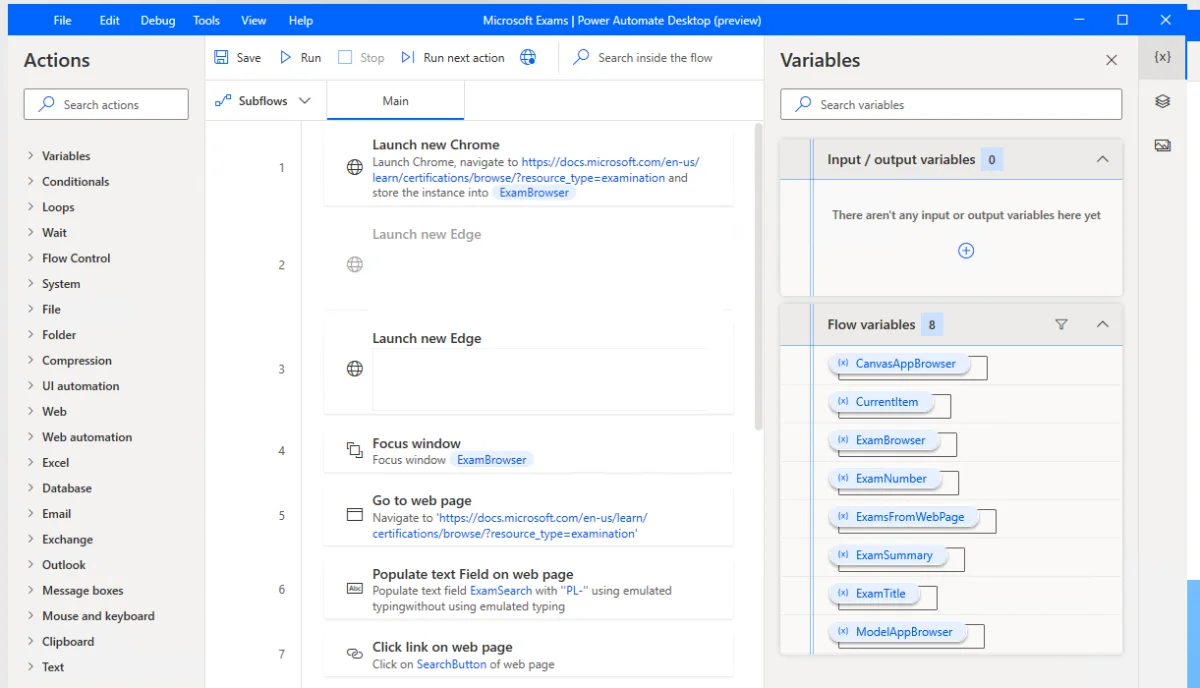Click globe icon on step 3
The width and height of the screenshot is (1200, 688).
click(x=354, y=369)
